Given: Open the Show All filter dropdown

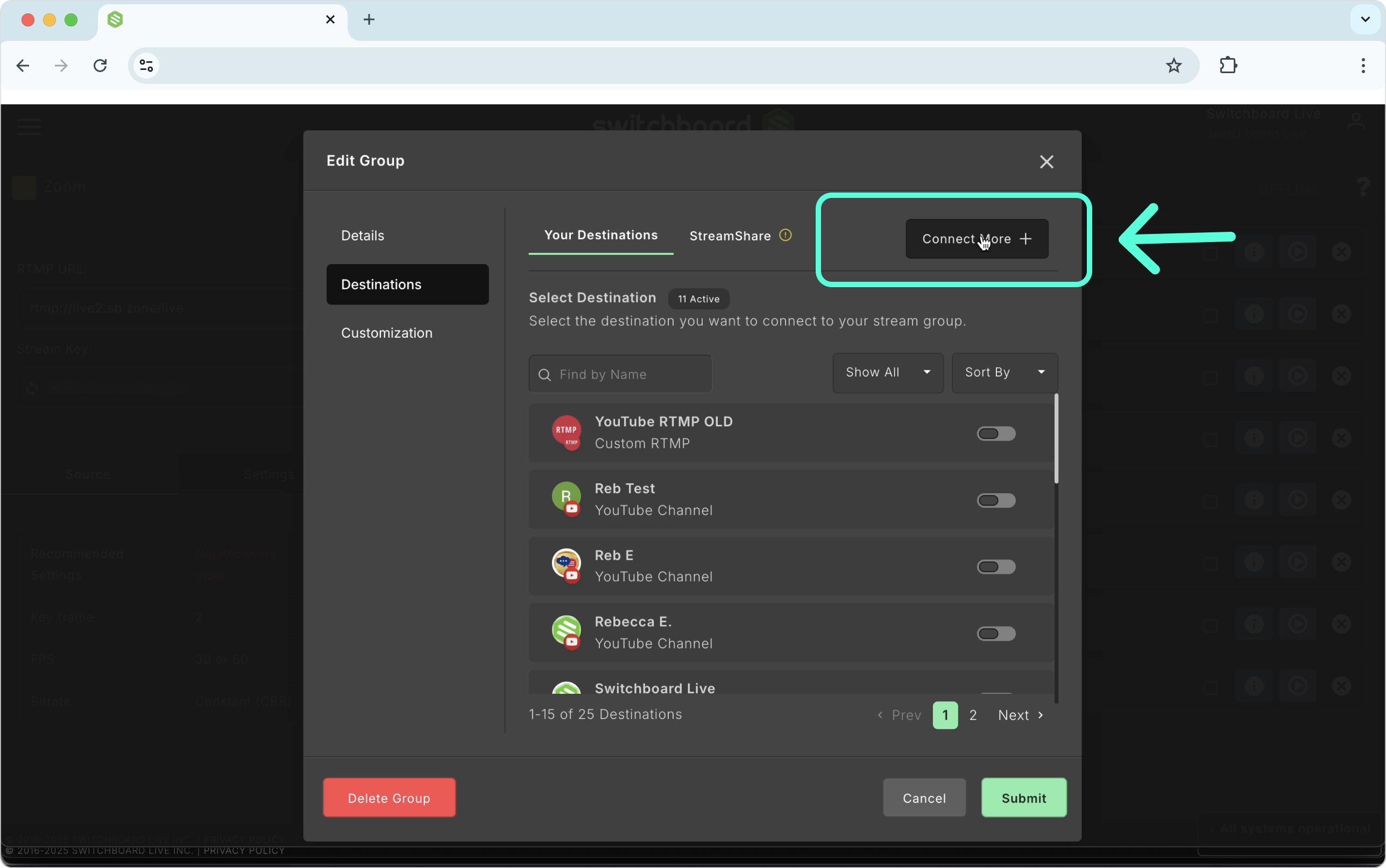Looking at the screenshot, I should (888, 373).
